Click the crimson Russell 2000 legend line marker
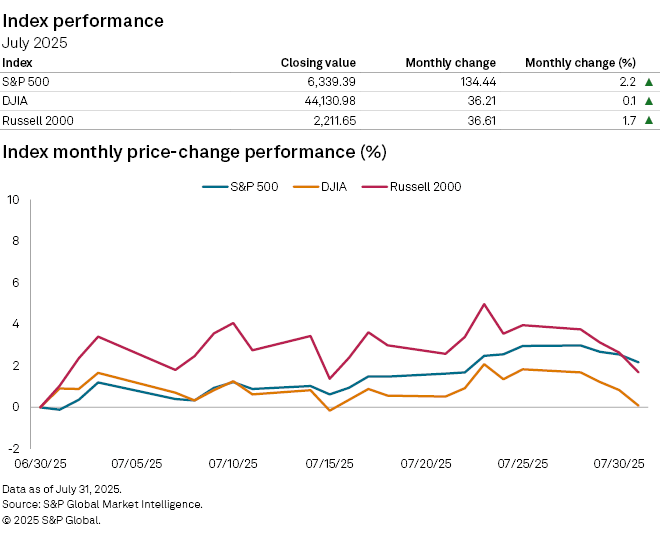Image resolution: width=660 pixels, height=533 pixels. click(x=374, y=186)
